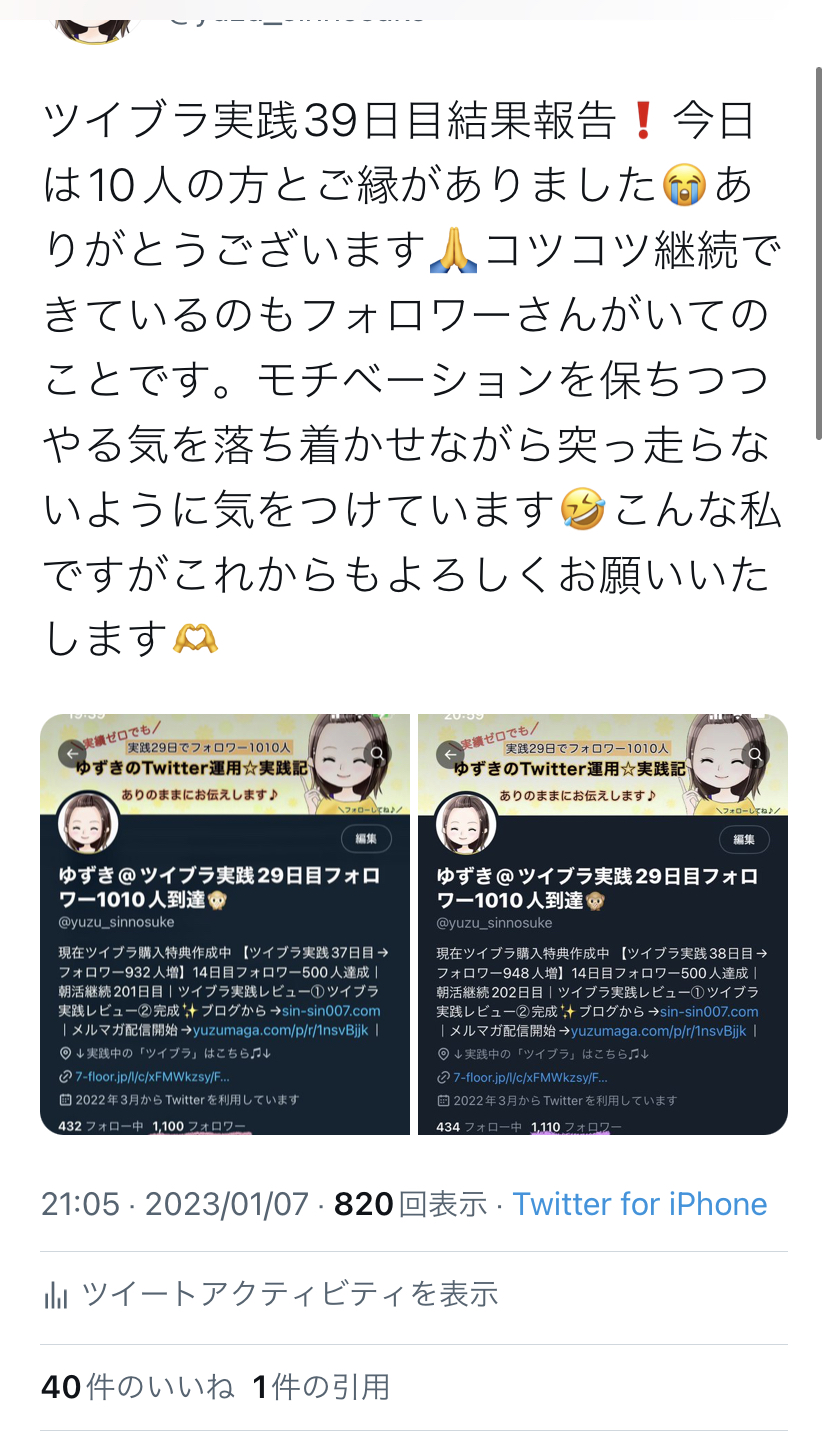Tap the 820 回表示 view count
This screenshot has height=1436, width=828.
(411, 1204)
